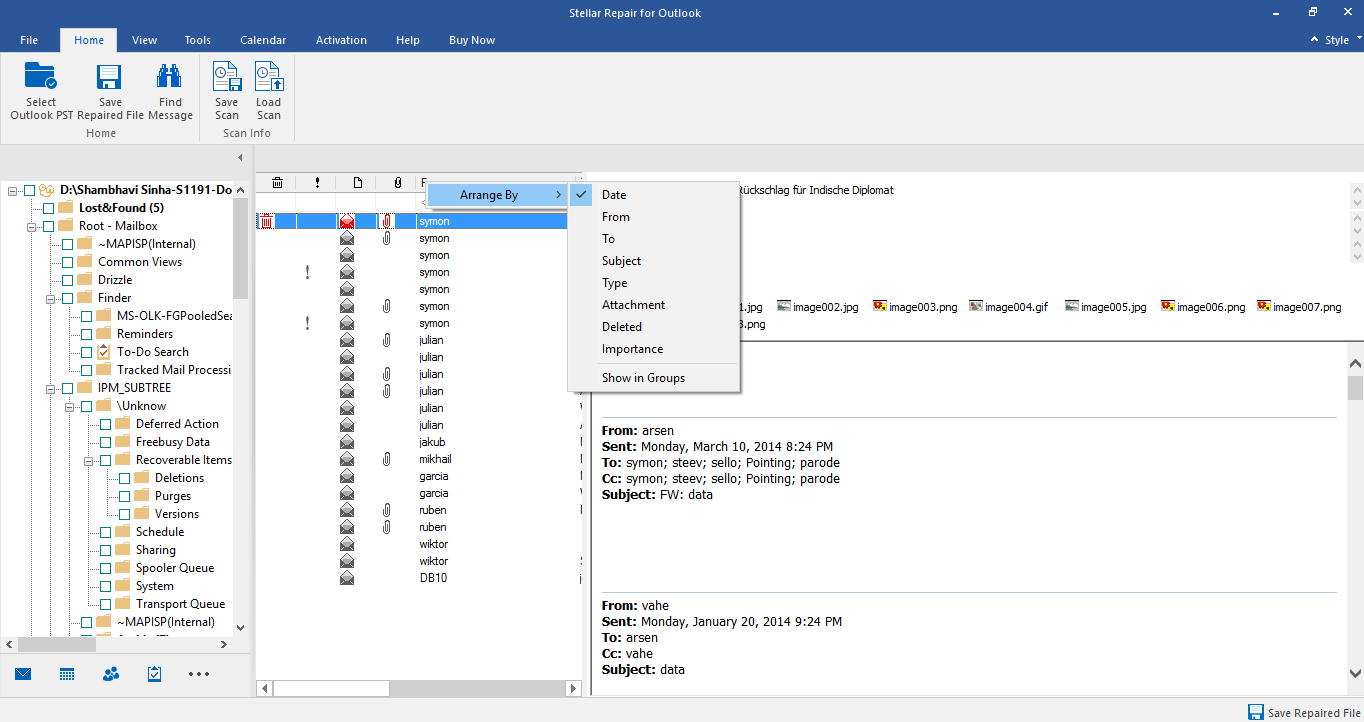Viewport: 1364px width, 722px height.
Task: Check the Lost&Found folder checkbox
Action: pyautogui.click(x=48, y=208)
